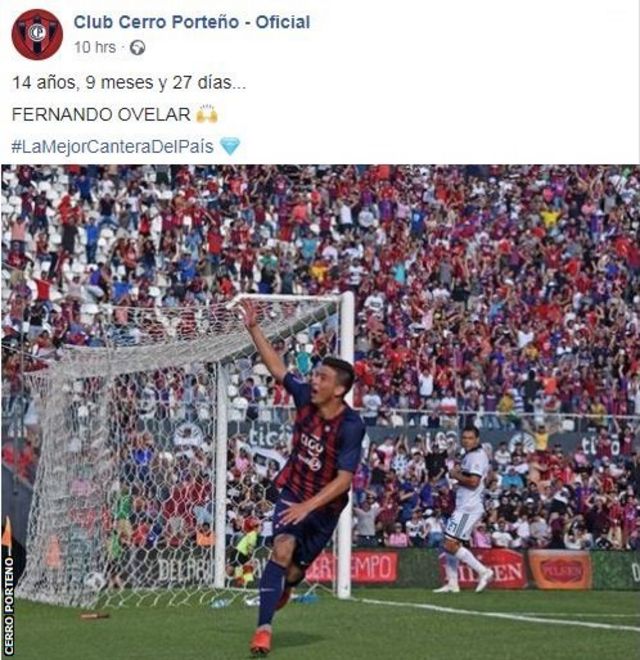Click the raised arm of the celebrating player
Viewport: 640px width, 660px height.
pos(263,342)
